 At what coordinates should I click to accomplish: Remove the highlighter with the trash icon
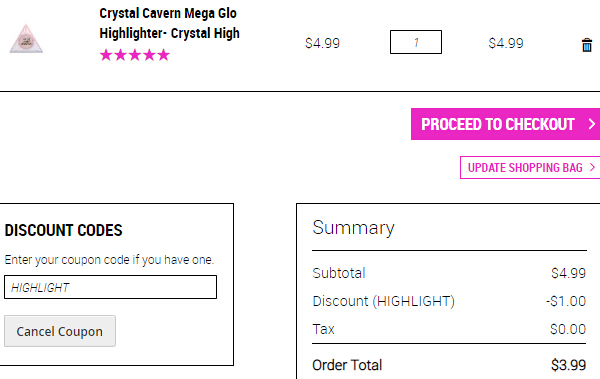pyautogui.click(x=587, y=45)
